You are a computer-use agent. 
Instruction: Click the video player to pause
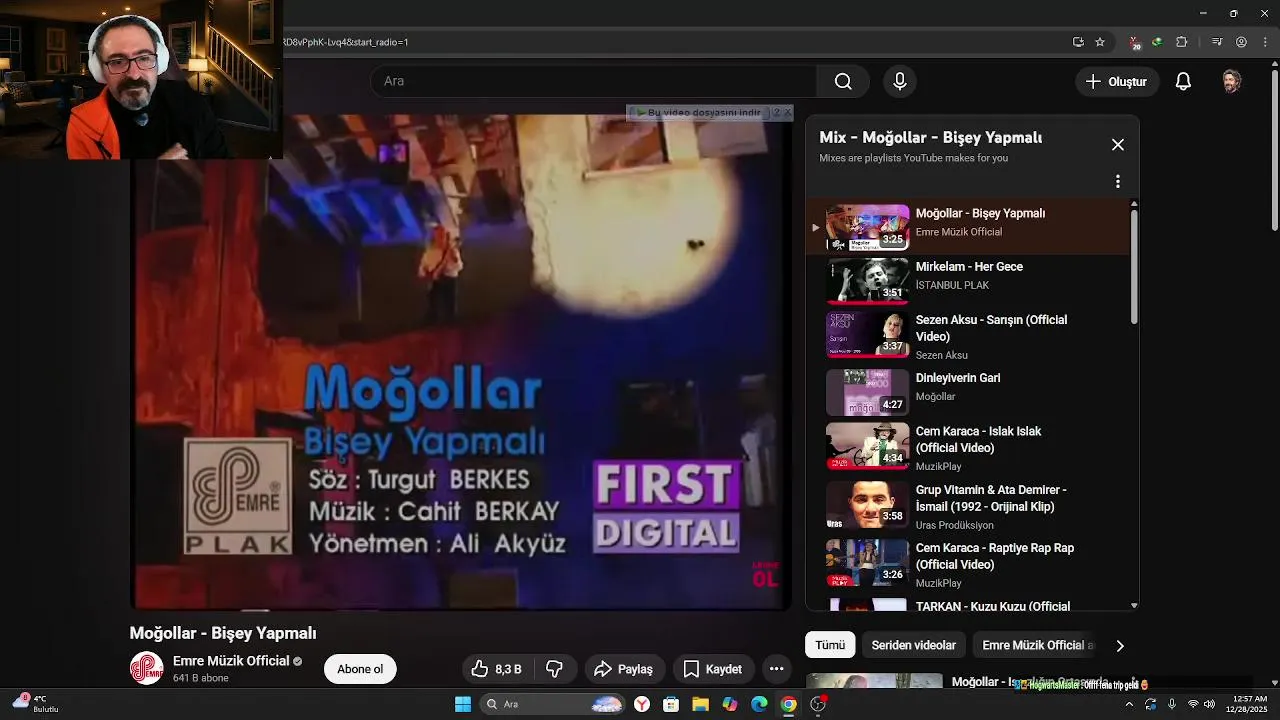[460, 360]
